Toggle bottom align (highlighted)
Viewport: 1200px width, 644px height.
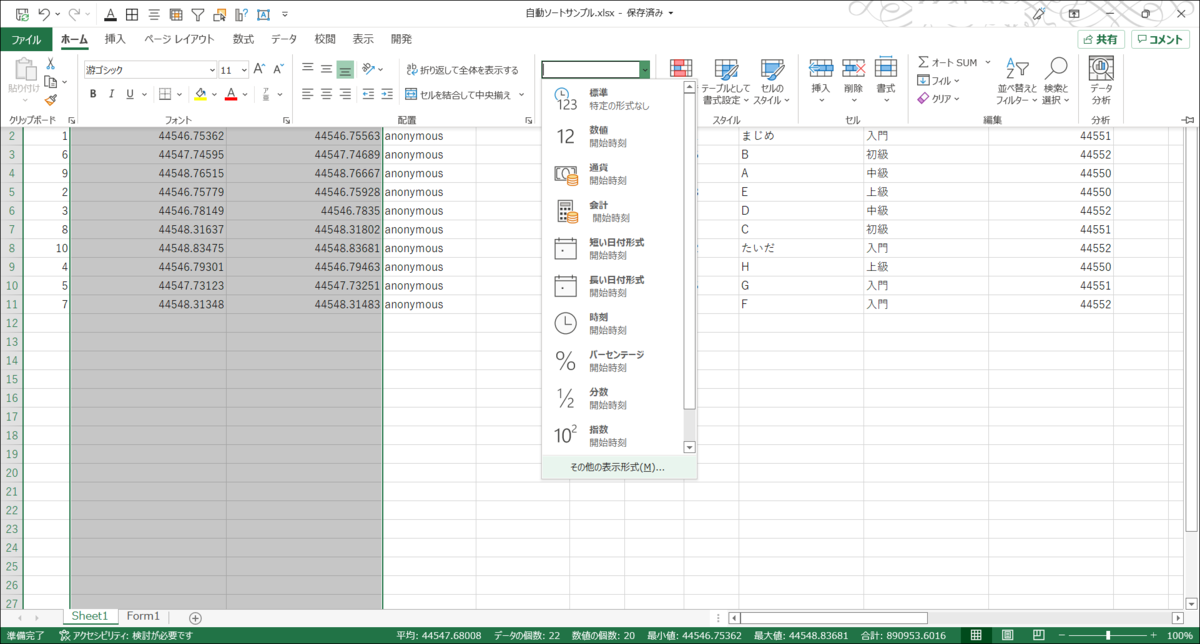[345, 69]
